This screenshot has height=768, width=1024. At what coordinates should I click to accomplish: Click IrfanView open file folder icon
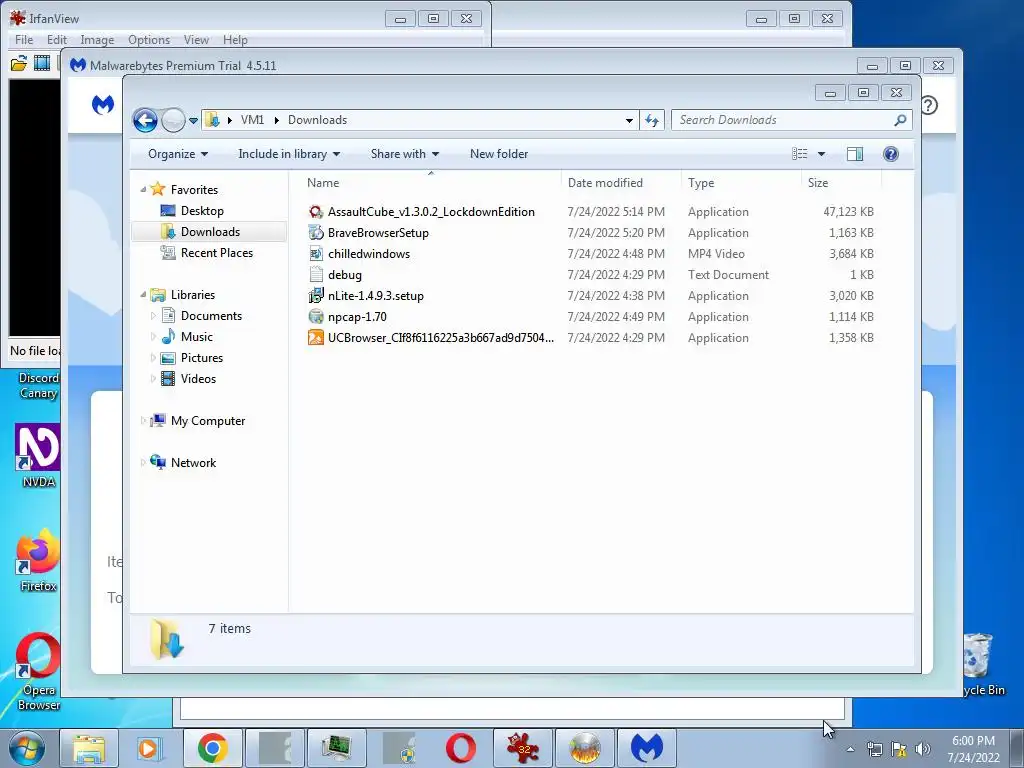(x=19, y=63)
